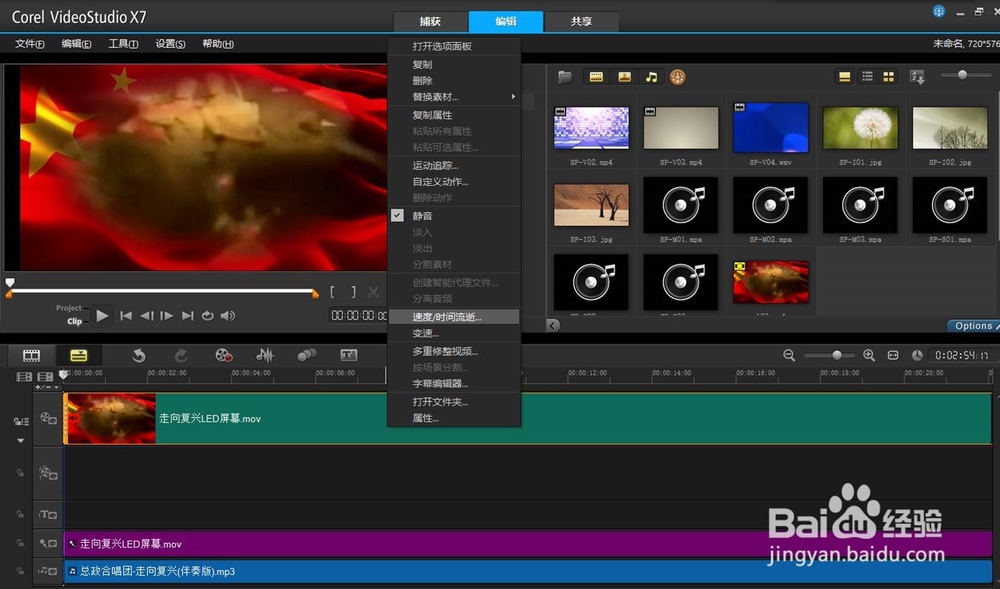Click the scissors split clip icon
Viewport: 1000px width, 589px height.
pyautogui.click(x=373, y=292)
